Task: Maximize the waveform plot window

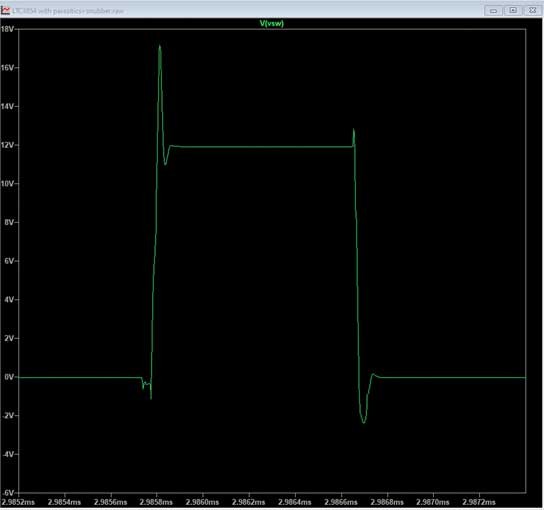Action: (513, 10)
